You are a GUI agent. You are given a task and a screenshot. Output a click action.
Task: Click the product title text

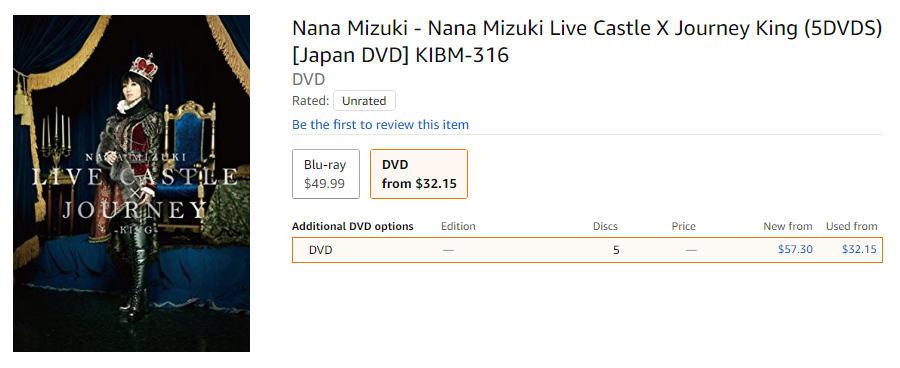(587, 42)
